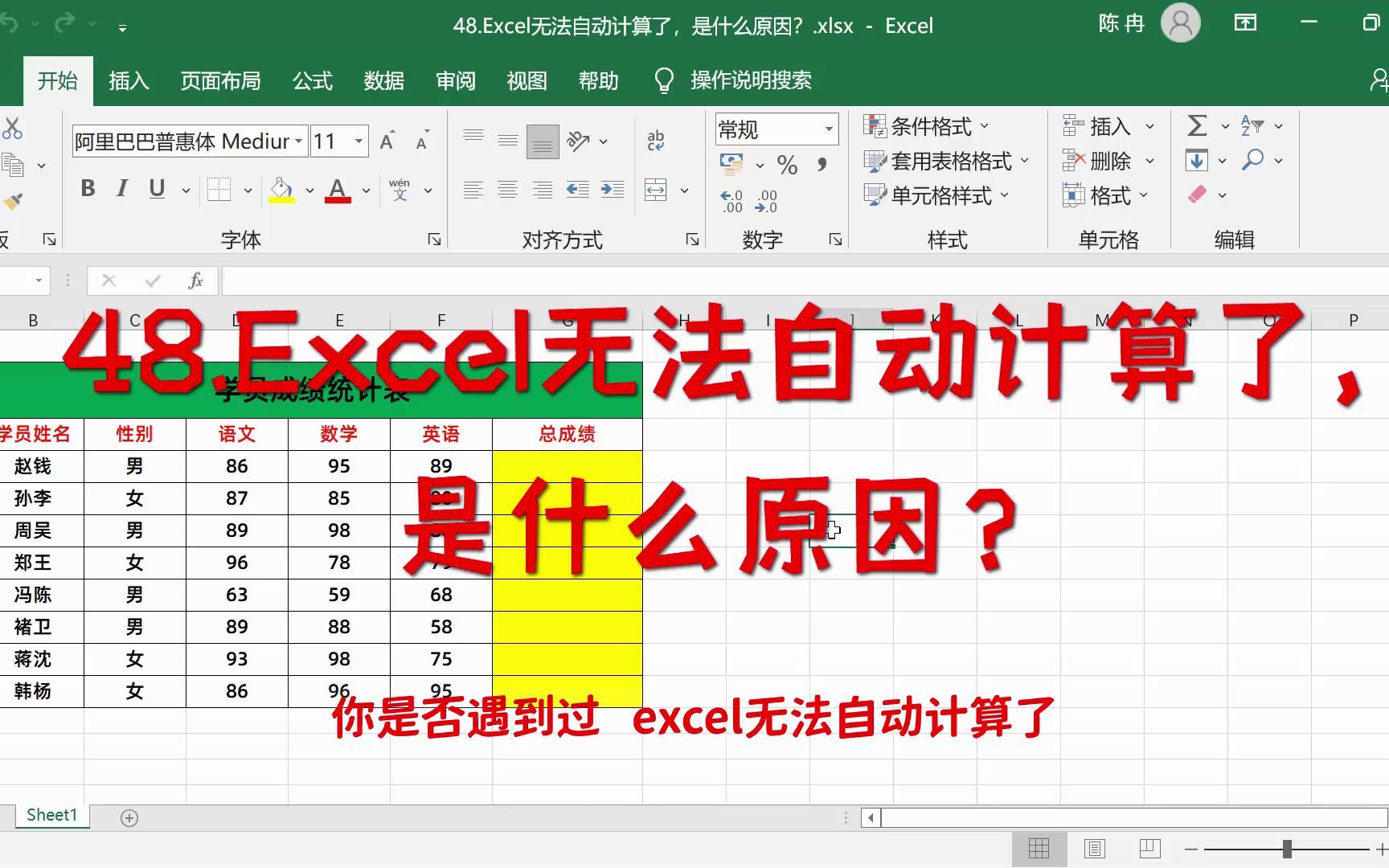Decrease indent icon
Screen dimensions: 1389x868
577,190
